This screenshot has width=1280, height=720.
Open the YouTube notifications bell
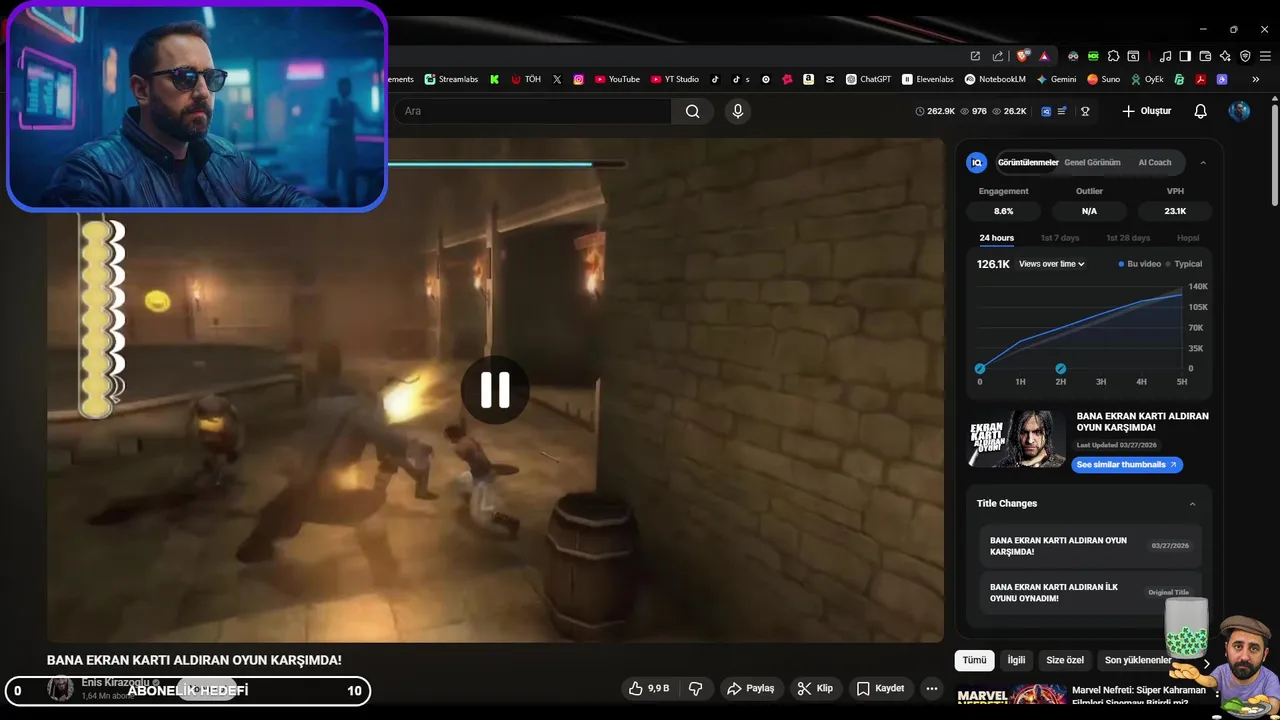pyautogui.click(x=1201, y=111)
